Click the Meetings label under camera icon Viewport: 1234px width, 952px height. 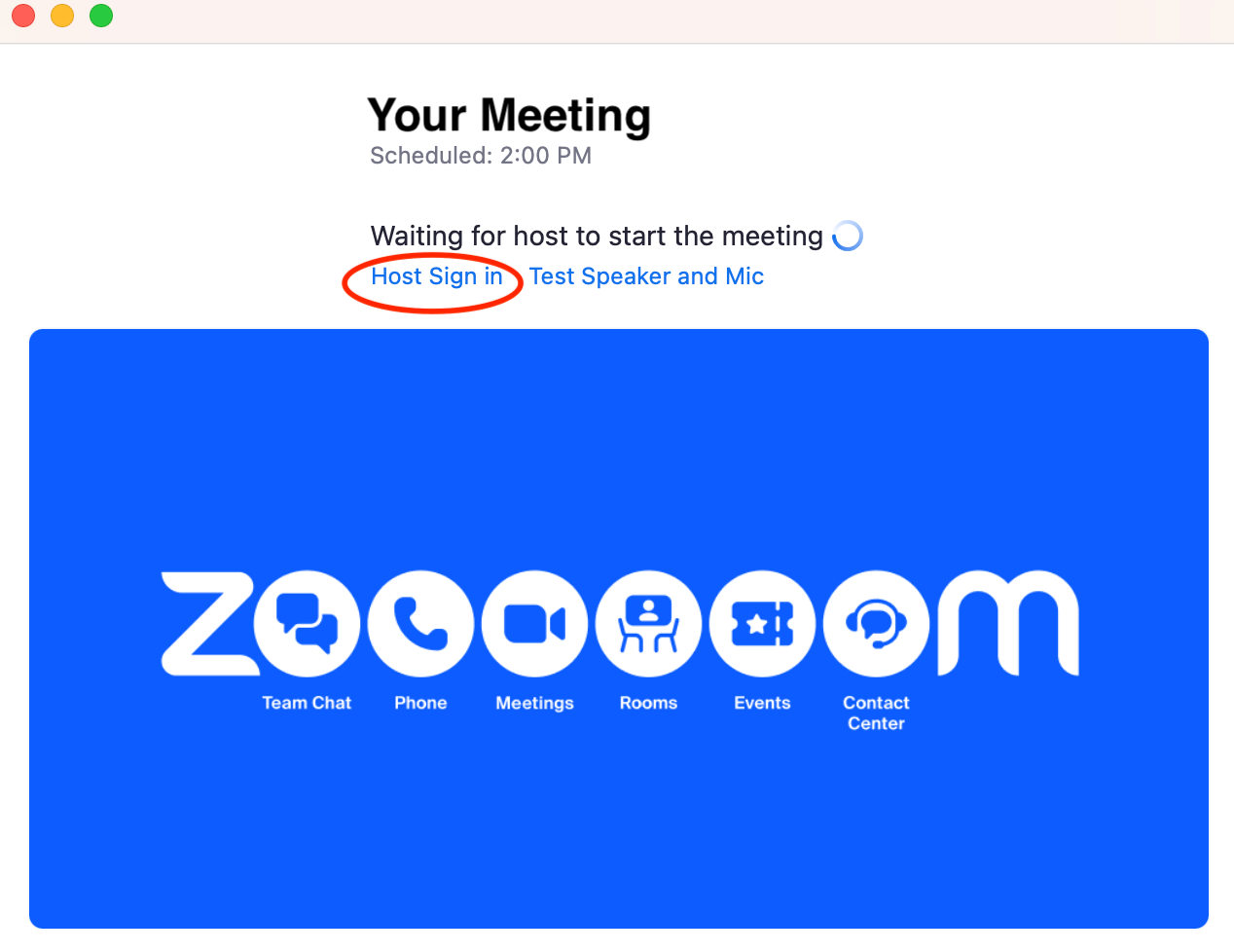tap(534, 703)
